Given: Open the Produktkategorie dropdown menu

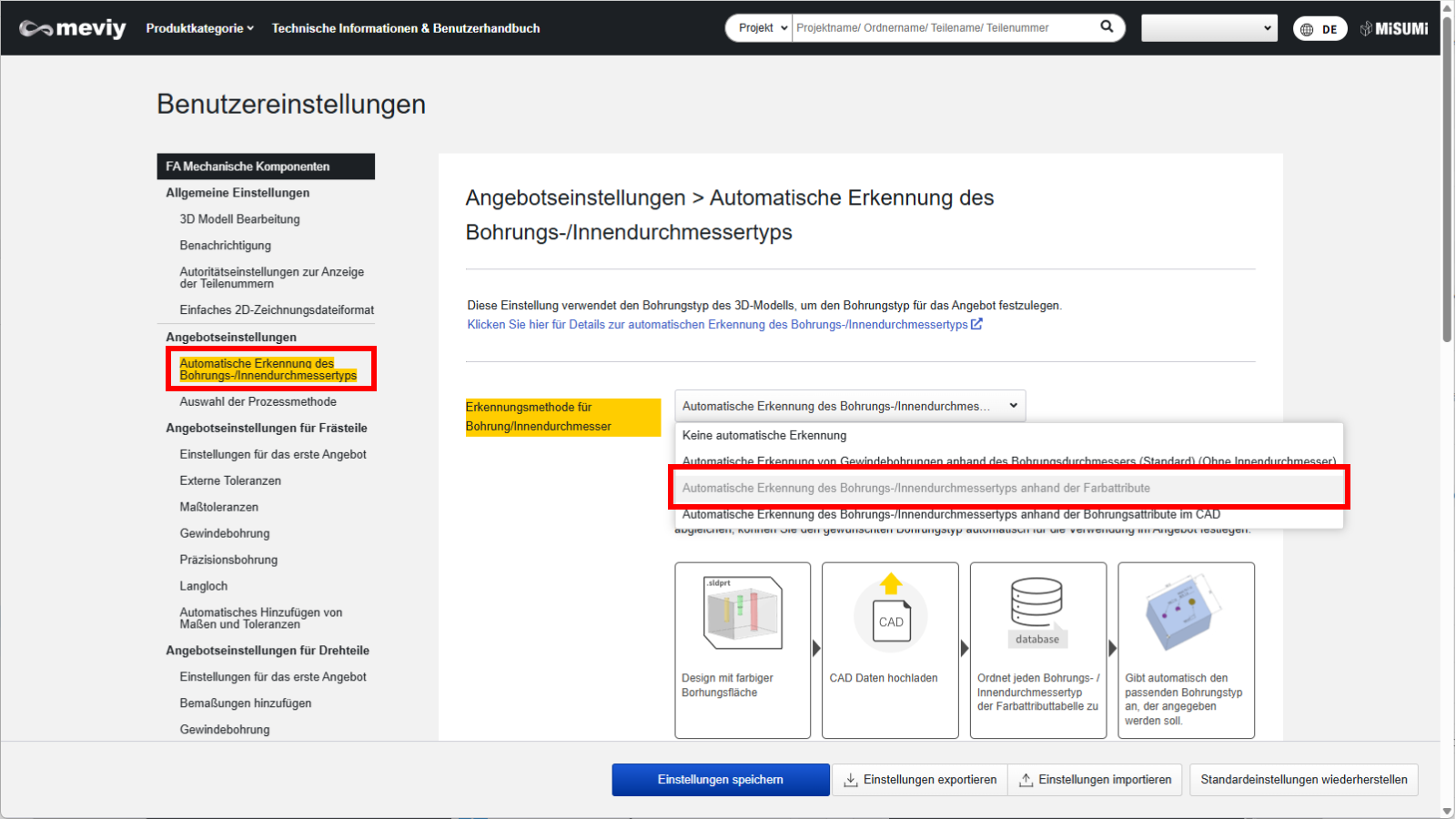Looking at the screenshot, I should [x=199, y=28].
